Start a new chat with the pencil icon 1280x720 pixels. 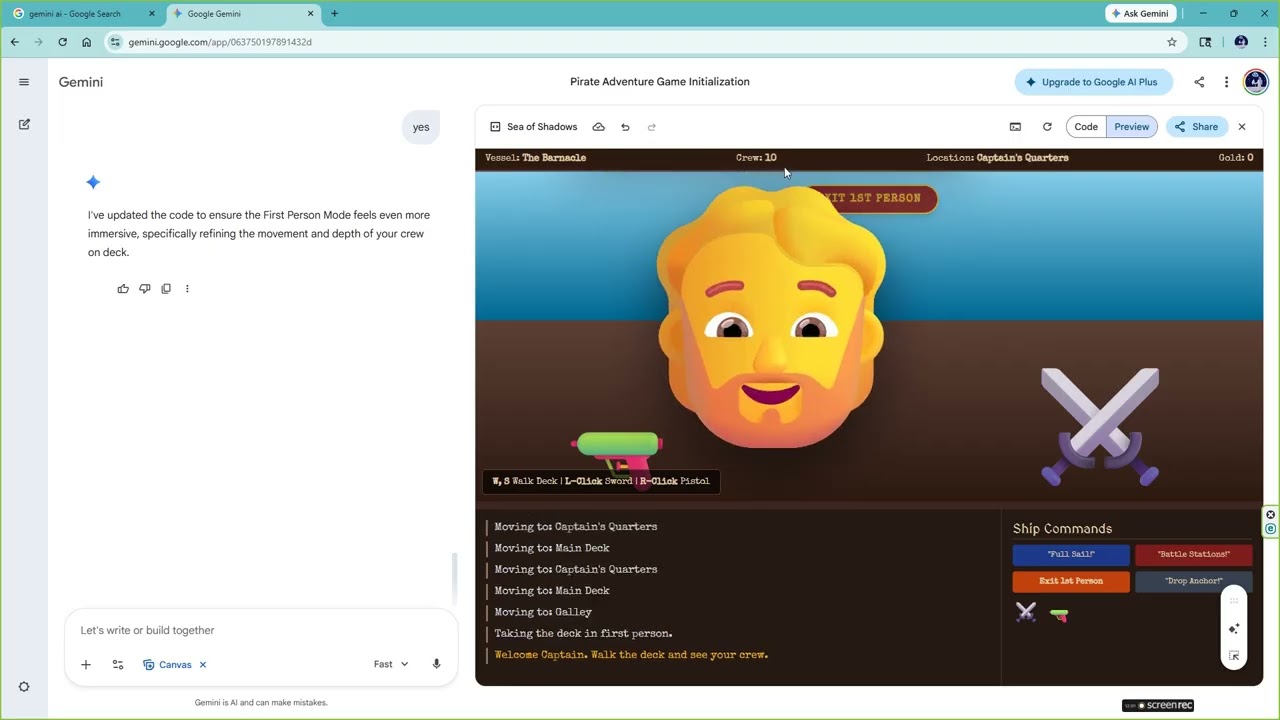[24, 124]
